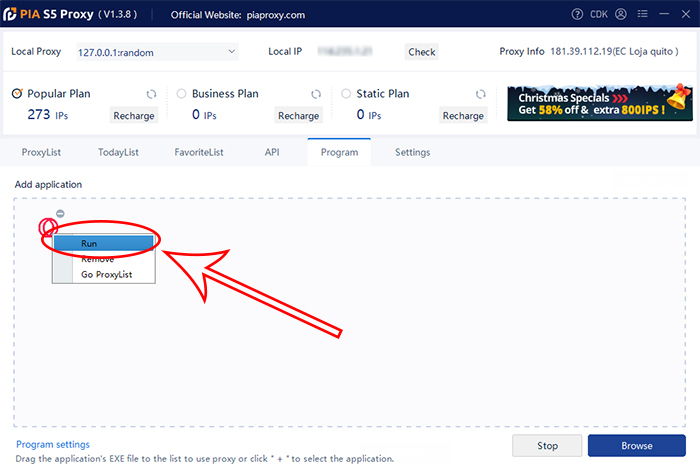Open the CDK redemption option
This screenshot has width=700, height=468.
coord(599,14)
